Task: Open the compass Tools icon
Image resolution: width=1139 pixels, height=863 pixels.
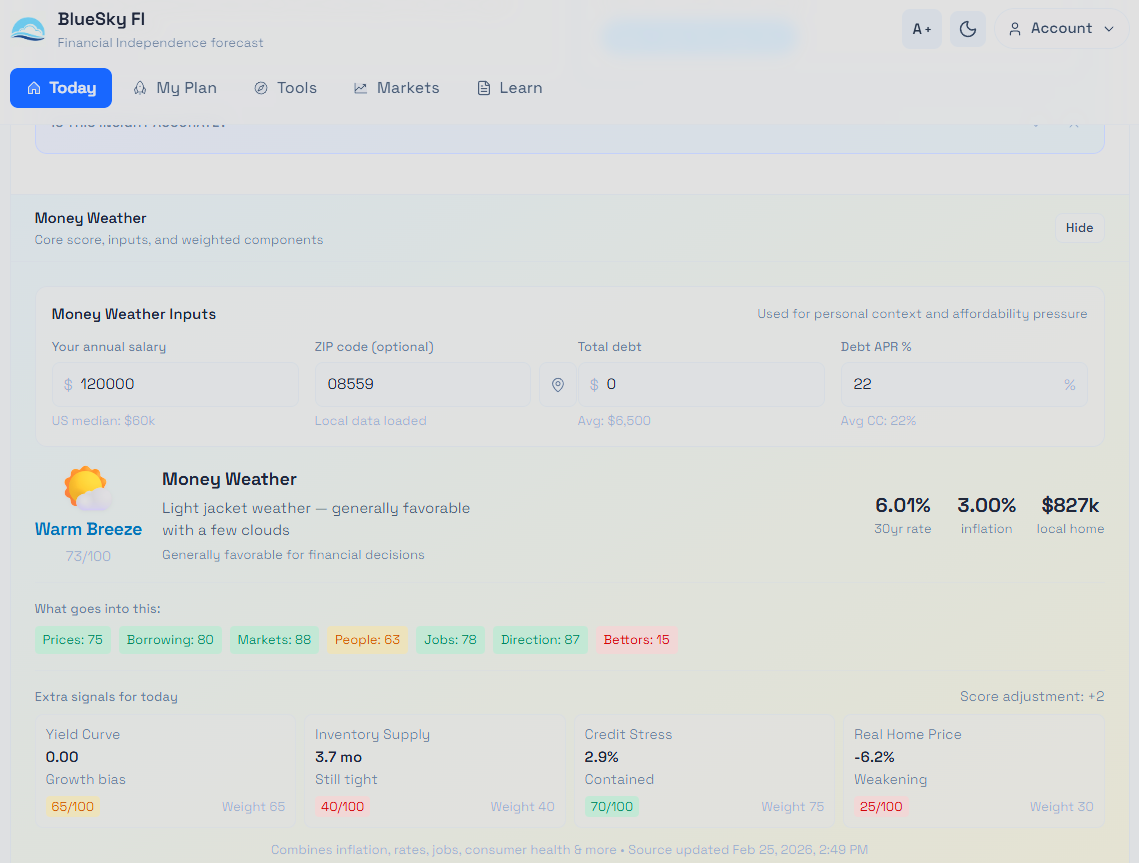Action: [x=260, y=88]
